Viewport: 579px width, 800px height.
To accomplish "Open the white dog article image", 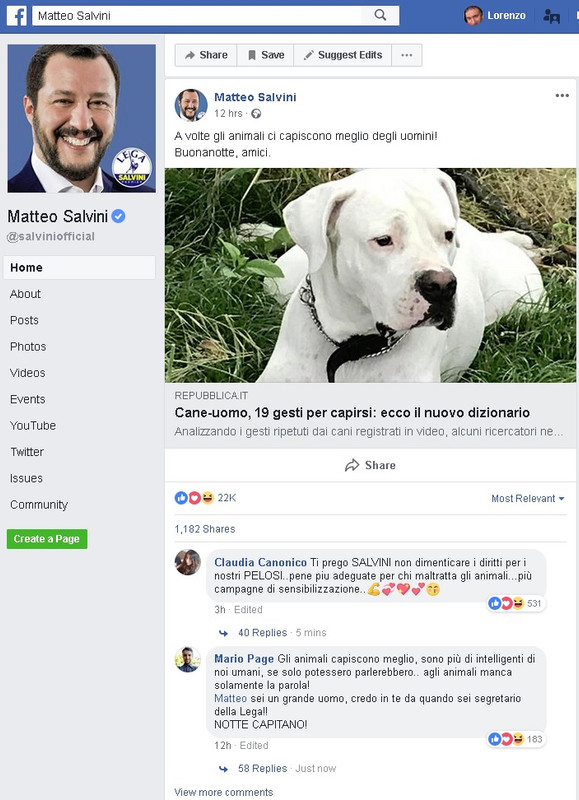I will (x=370, y=276).
